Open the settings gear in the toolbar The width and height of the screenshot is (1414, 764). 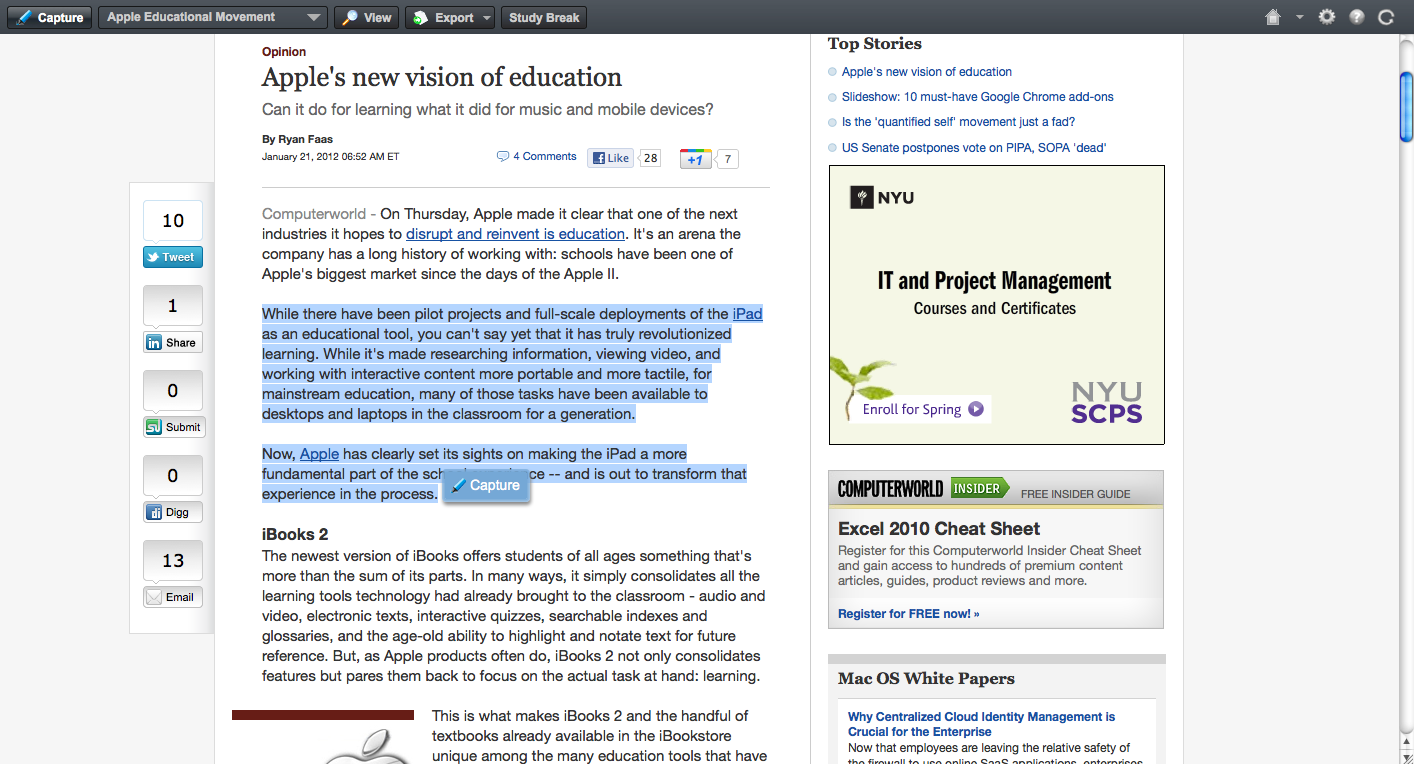pos(1327,17)
